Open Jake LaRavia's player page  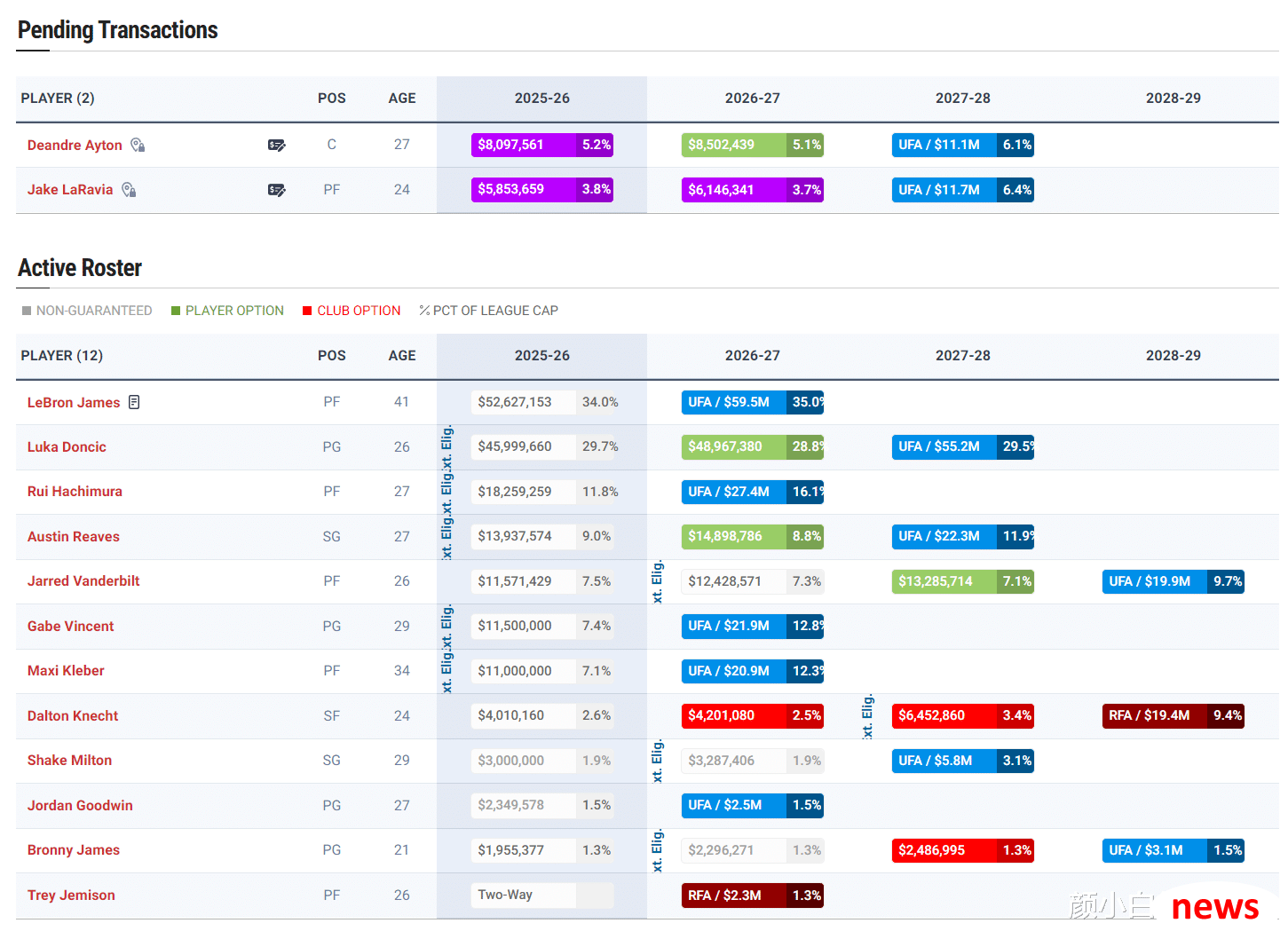point(70,189)
